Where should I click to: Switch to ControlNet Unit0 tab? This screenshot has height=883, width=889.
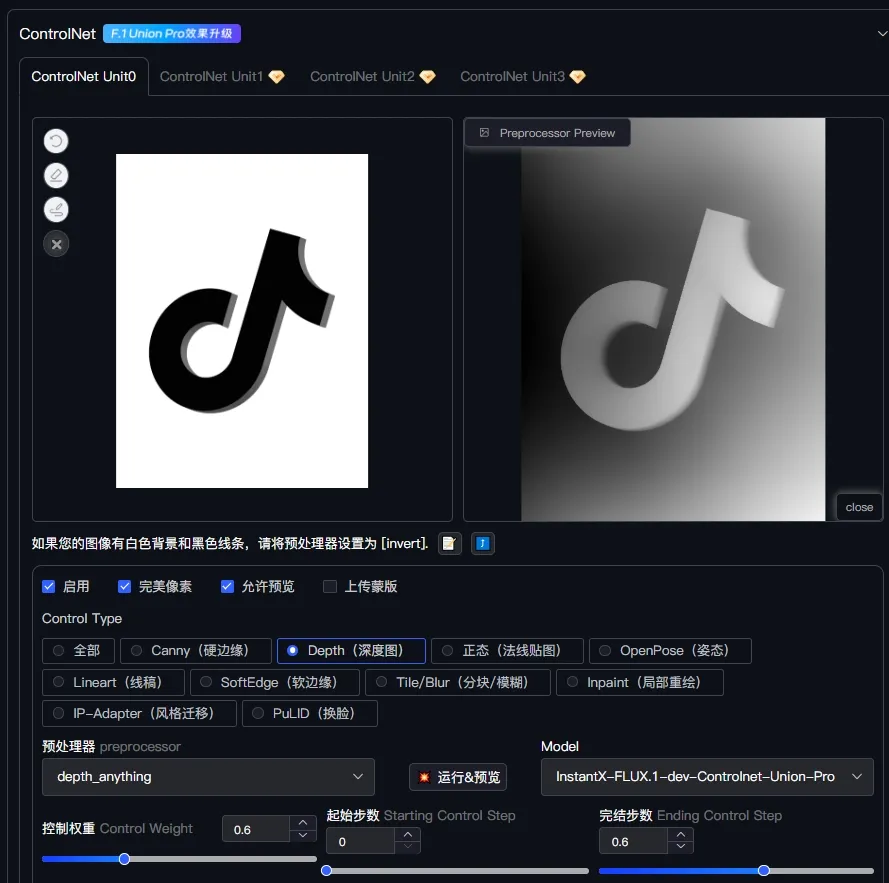point(84,77)
